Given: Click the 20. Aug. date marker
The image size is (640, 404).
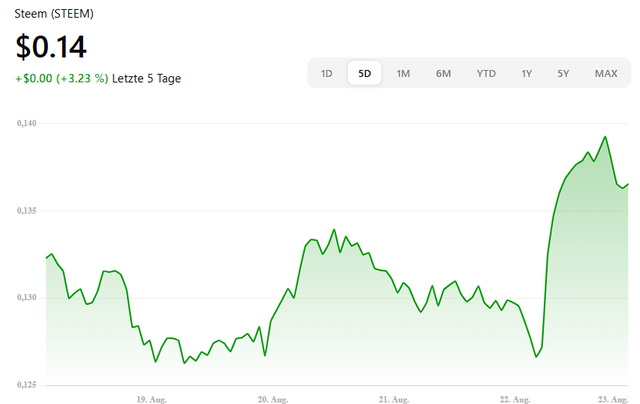Looking at the screenshot, I should (273, 400).
